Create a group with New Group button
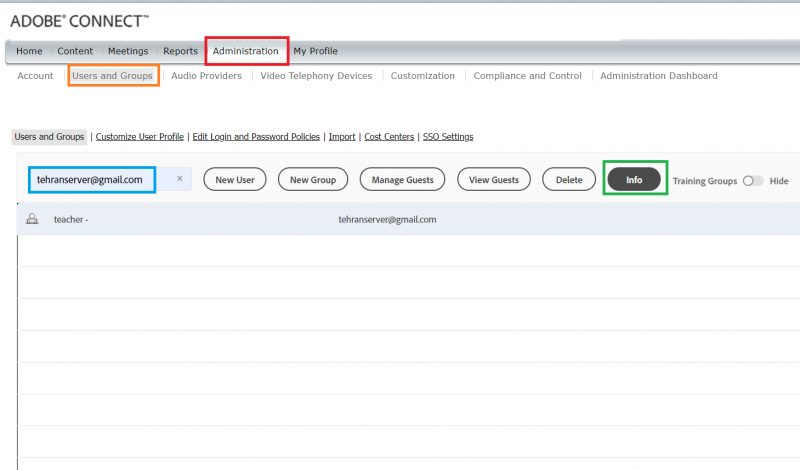Image resolution: width=800 pixels, height=470 pixels. click(x=313, y=180)
